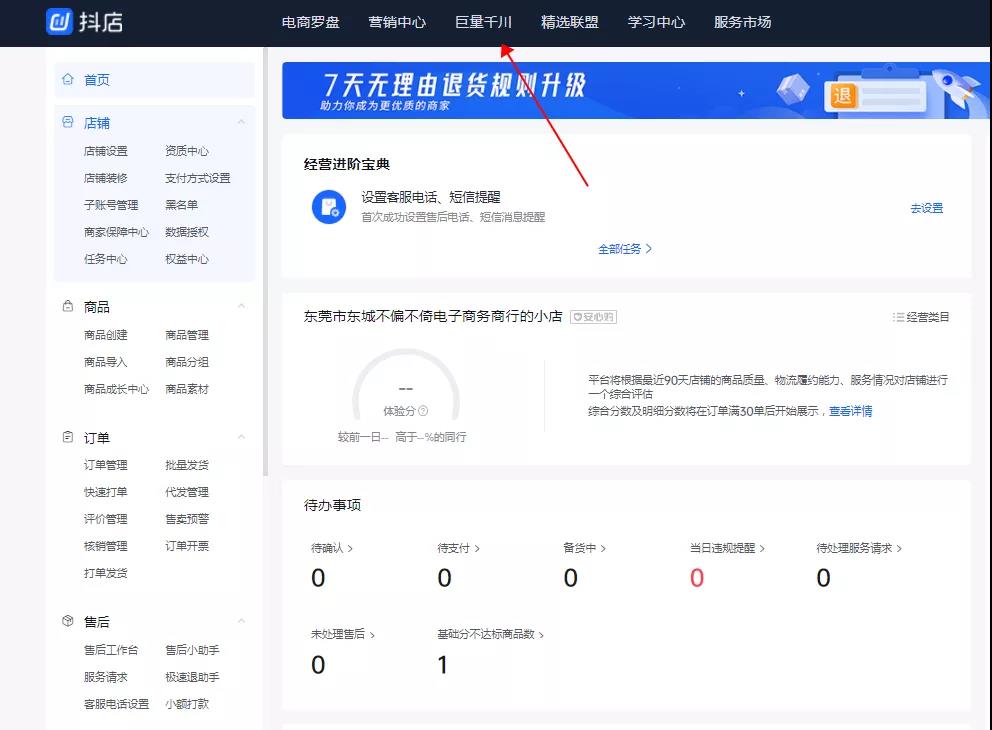The width and height of the screenshot is (992, 730).
Task: Click the blue 设置客服电话 task icon
Action: click(328, 207)
